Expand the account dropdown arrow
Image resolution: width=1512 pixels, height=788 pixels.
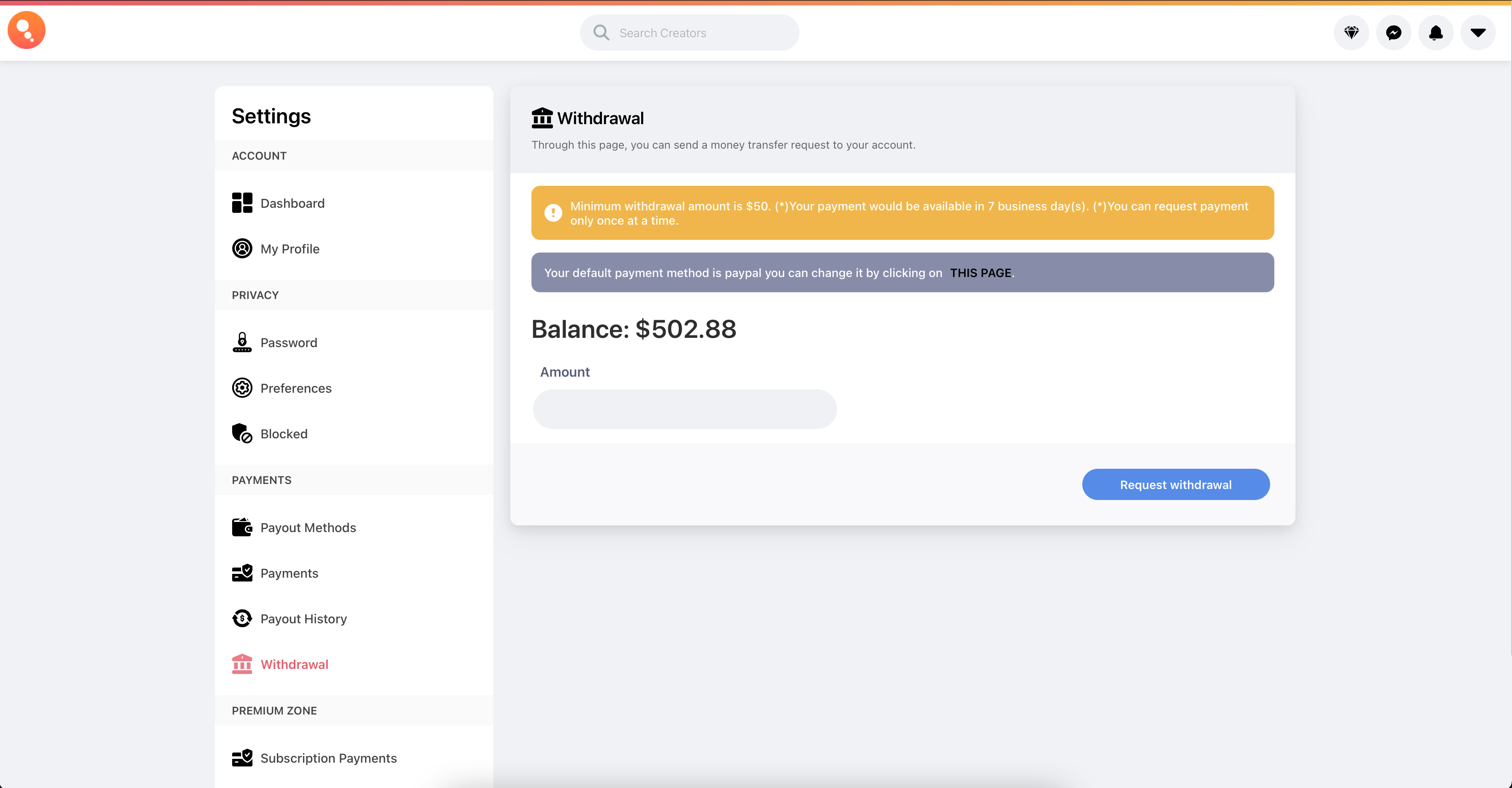(x=1478, y=33)
